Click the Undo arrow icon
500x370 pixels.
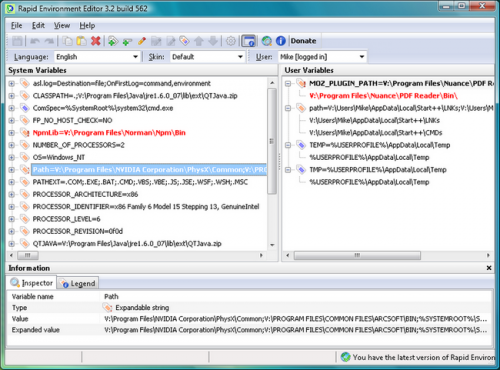[x=35, y=41]
